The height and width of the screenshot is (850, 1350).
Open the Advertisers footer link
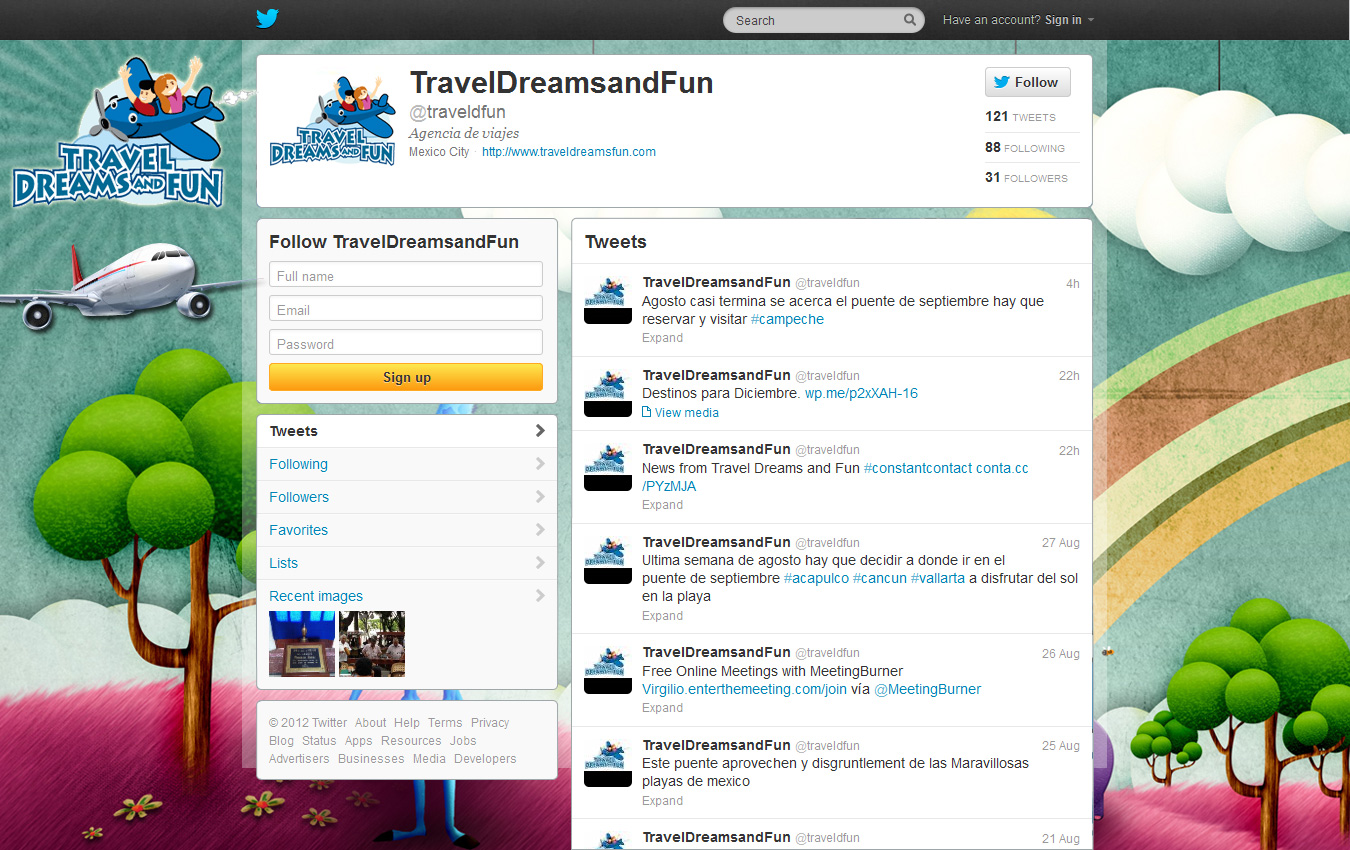(x=299, y=759)
